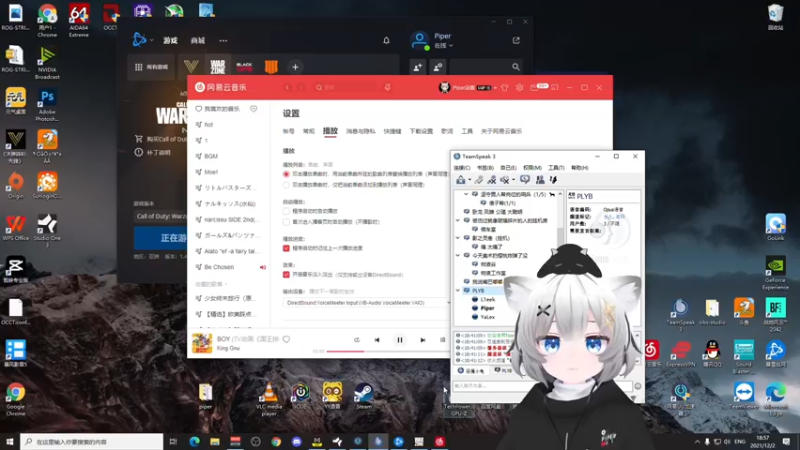Open the skin shirt icon in NetEase Music

(x=505, y=87)
